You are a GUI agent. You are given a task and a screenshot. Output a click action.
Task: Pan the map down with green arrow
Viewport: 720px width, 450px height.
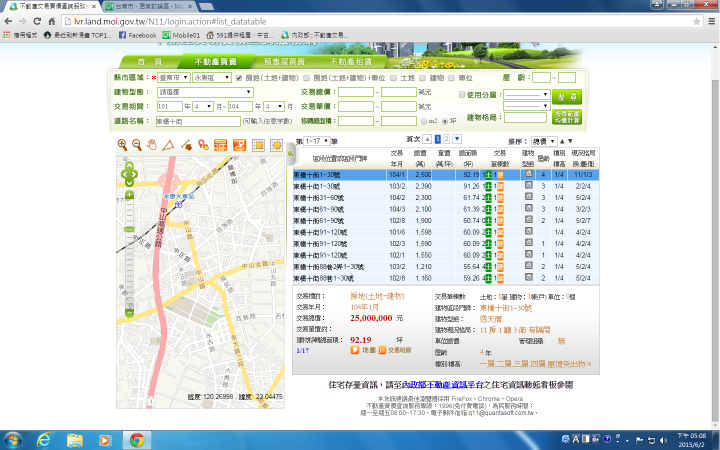129,183
